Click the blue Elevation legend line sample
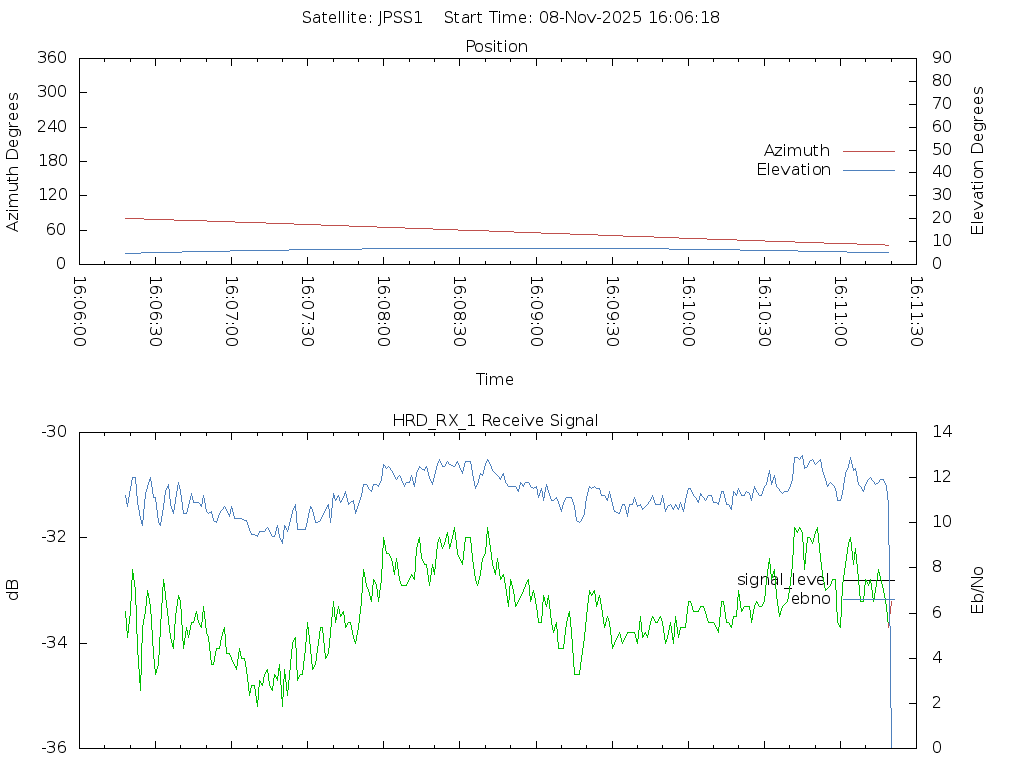The width and height of the screenshot is (1024, 768). (x=868, y=170)
